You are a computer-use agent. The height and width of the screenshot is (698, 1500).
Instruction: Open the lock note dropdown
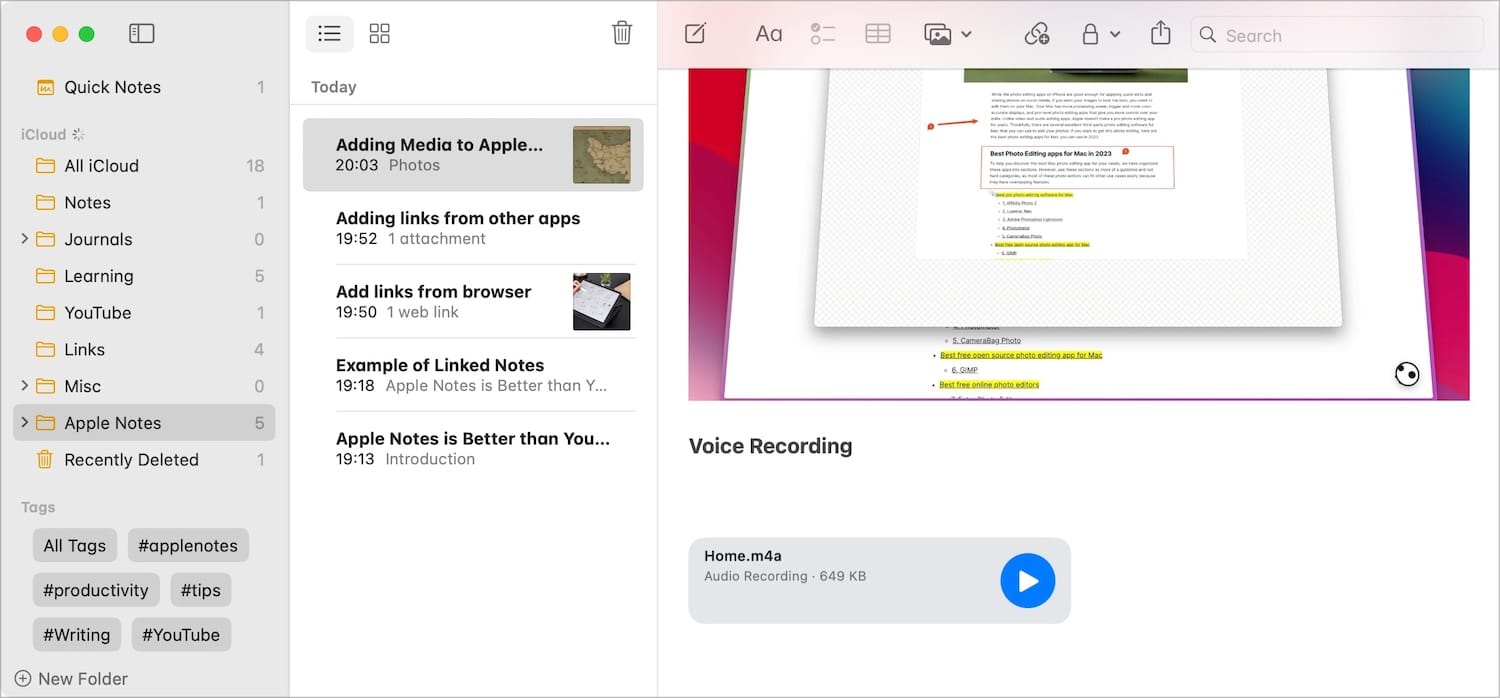click(x=1100, y=34)
